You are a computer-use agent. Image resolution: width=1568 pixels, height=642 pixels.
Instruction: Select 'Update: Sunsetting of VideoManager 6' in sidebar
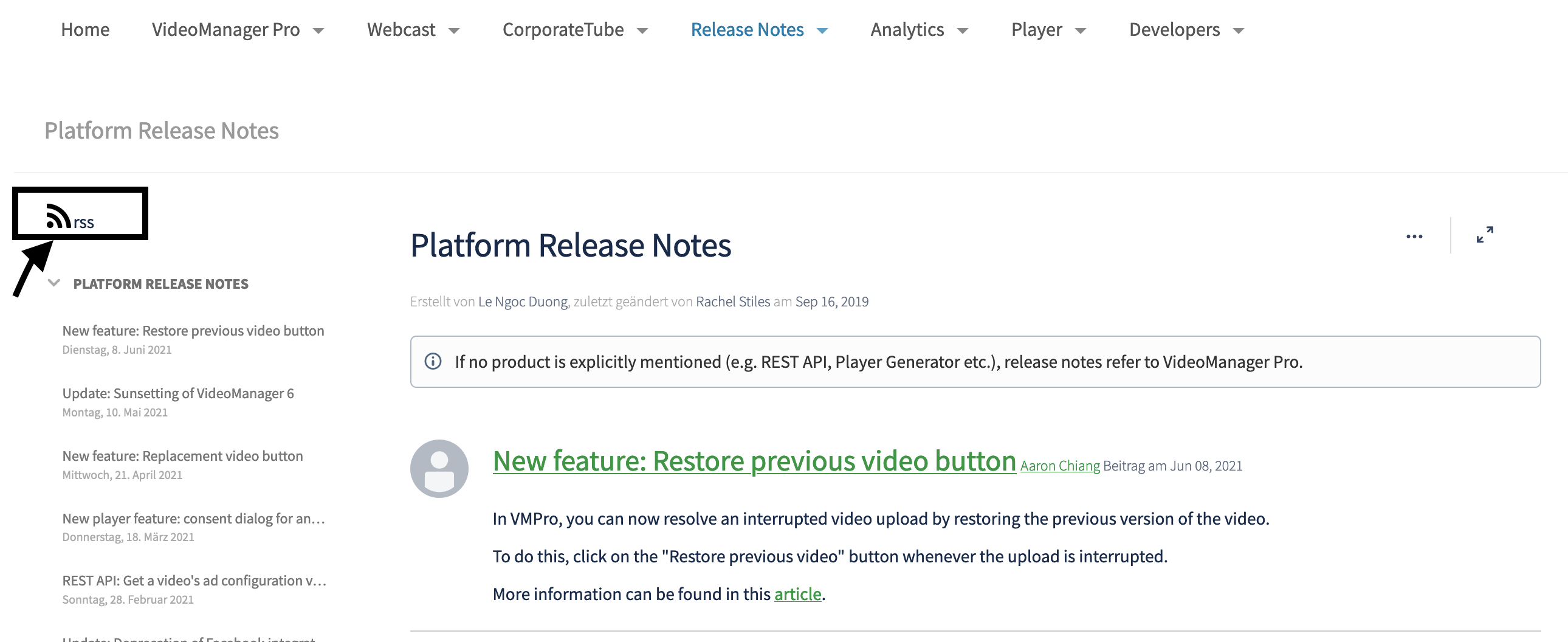tap(177, 393)
